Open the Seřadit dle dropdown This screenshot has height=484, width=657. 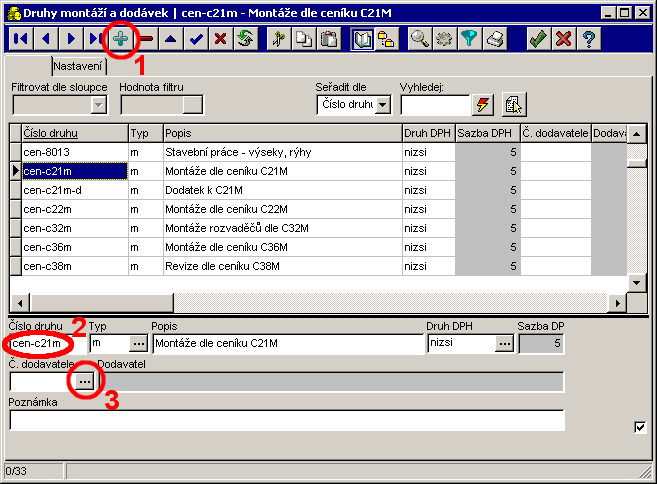point(382,106)
